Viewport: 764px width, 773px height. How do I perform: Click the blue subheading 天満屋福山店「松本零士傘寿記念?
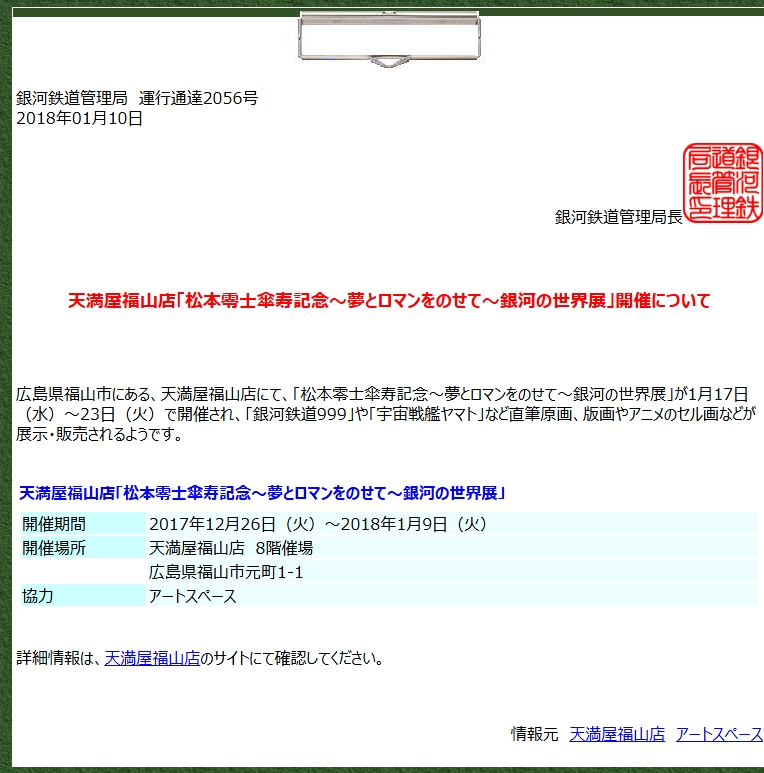[x=262, y=492]
